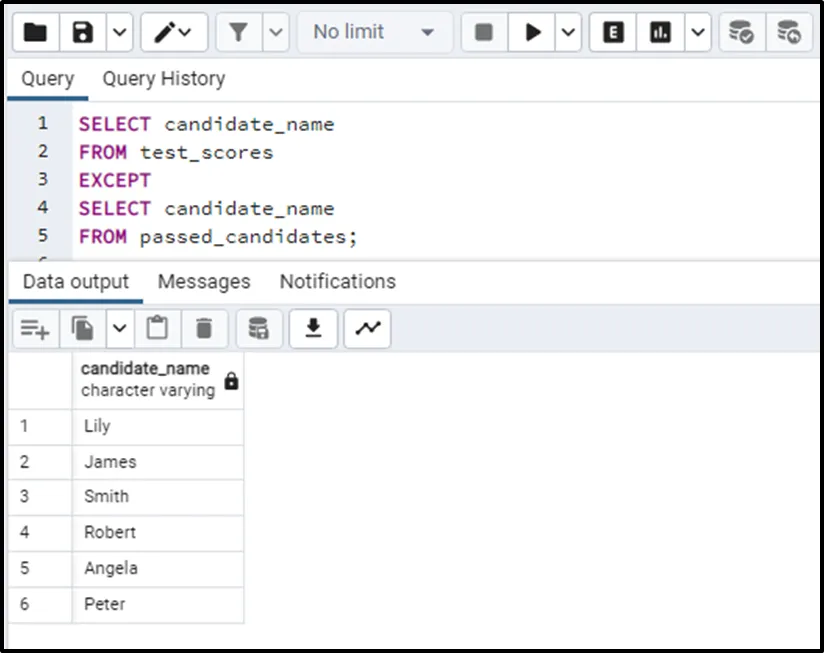Execute the query with the play button
This screenshot has width=824, height=653.
[x=531, y=33]
